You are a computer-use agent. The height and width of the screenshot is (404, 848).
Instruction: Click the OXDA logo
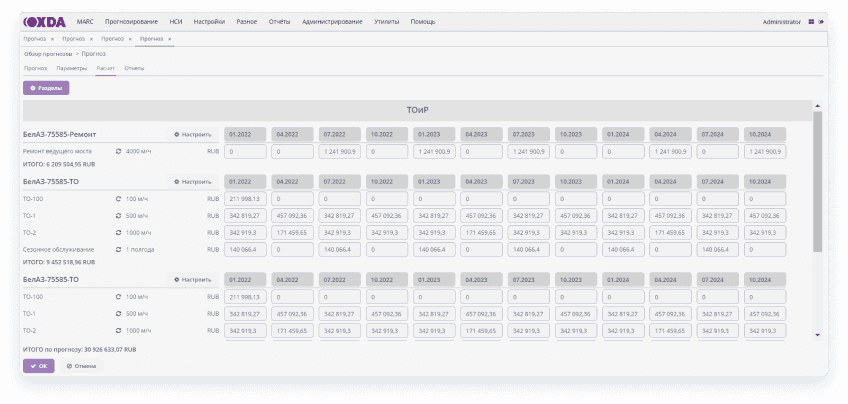(44, 22)
